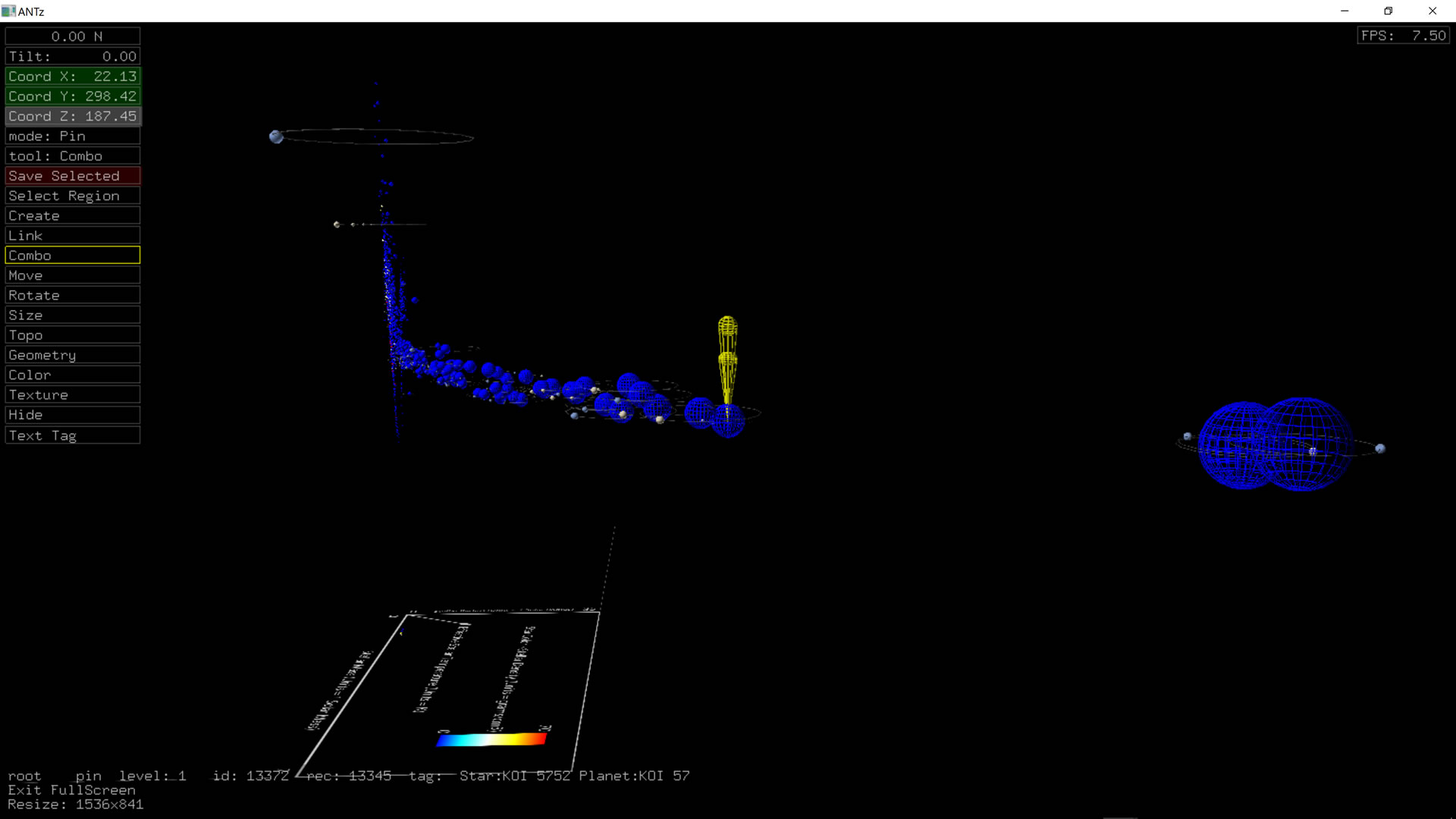The height and width of the screenshot is (819, 1456).
Task: Select the Texture tool
Action: pyautogui.click(x=73, y=395)
